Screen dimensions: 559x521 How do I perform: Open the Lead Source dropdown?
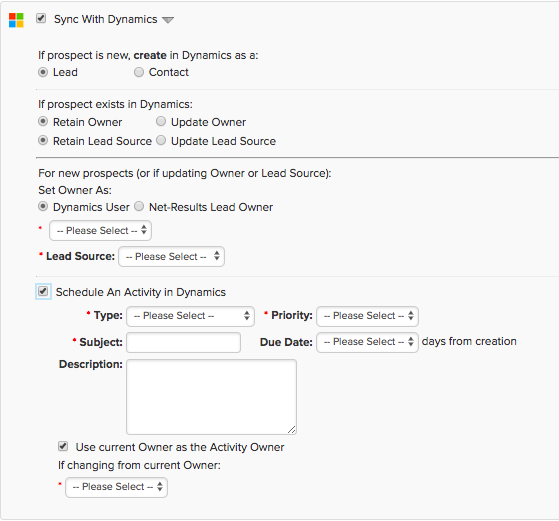171,256
